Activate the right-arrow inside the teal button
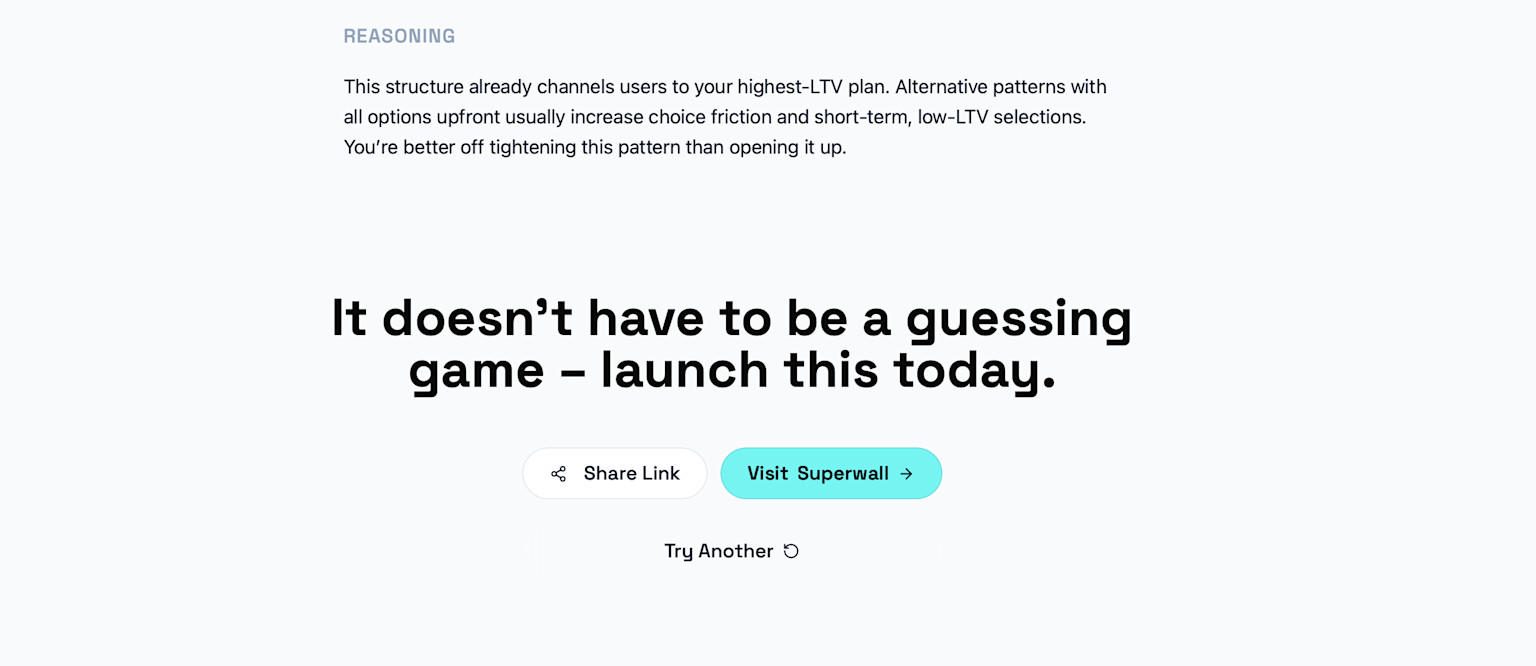Viewport: 1536px width, 666px height. 906,473
